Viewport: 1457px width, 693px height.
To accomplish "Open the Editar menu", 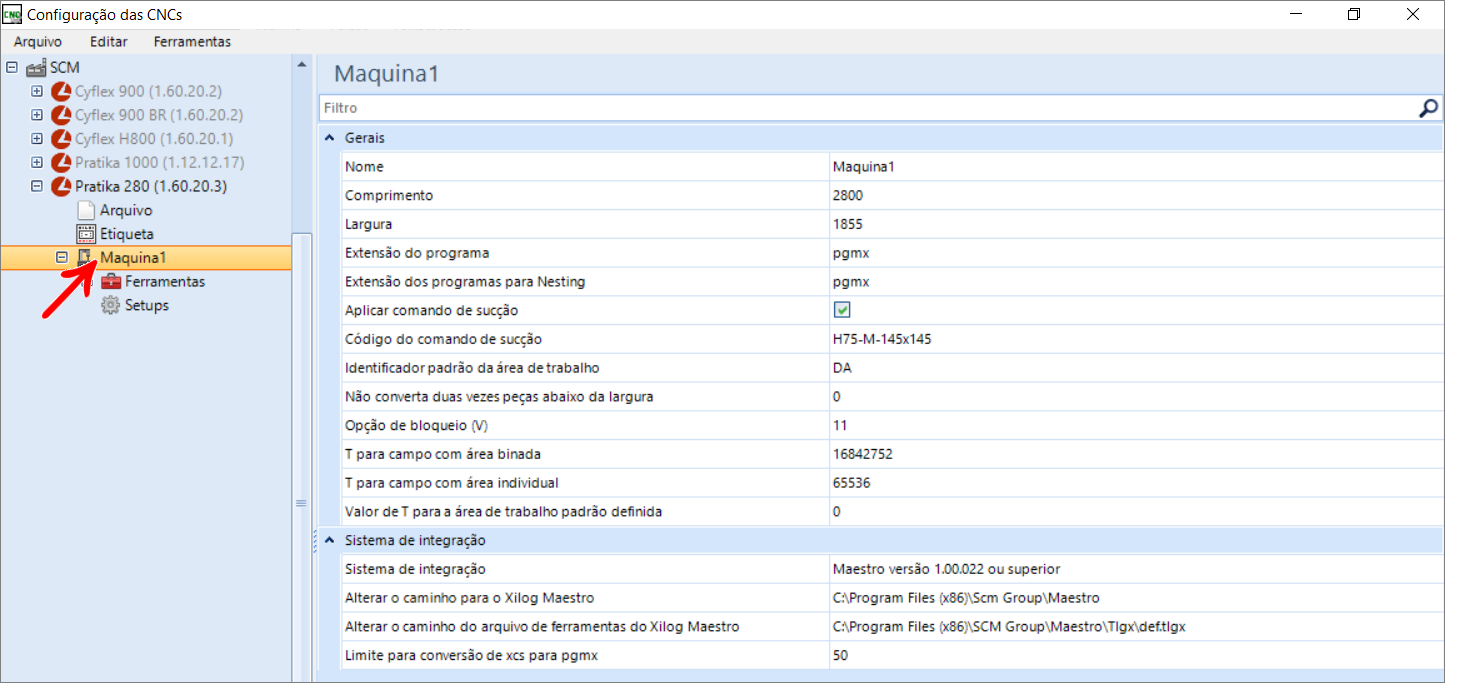I will point(108,42).
